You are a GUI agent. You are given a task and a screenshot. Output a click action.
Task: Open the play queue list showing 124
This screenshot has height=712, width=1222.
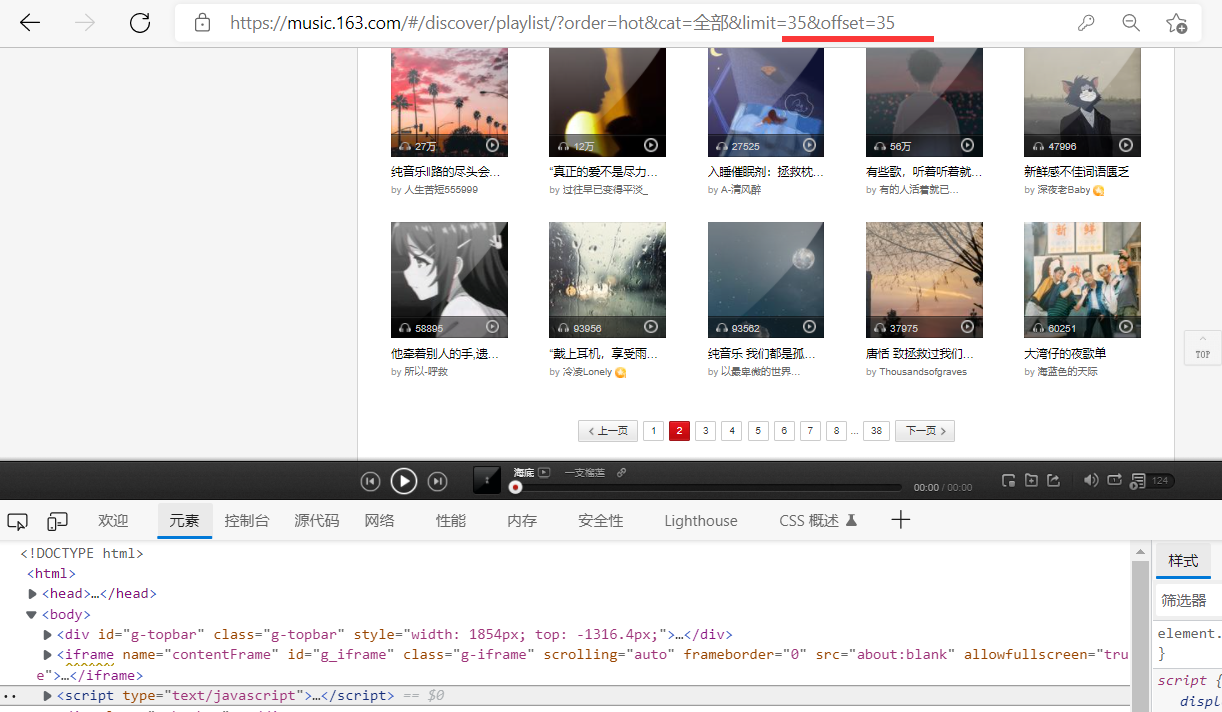[x=1150, y=481]
